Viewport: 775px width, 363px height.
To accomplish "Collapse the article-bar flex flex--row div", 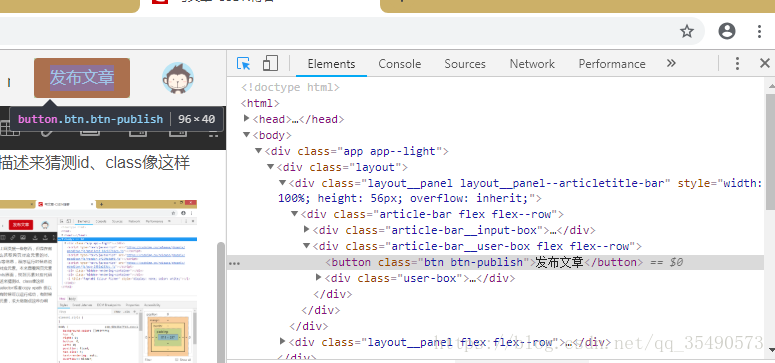I will [295, 214].
